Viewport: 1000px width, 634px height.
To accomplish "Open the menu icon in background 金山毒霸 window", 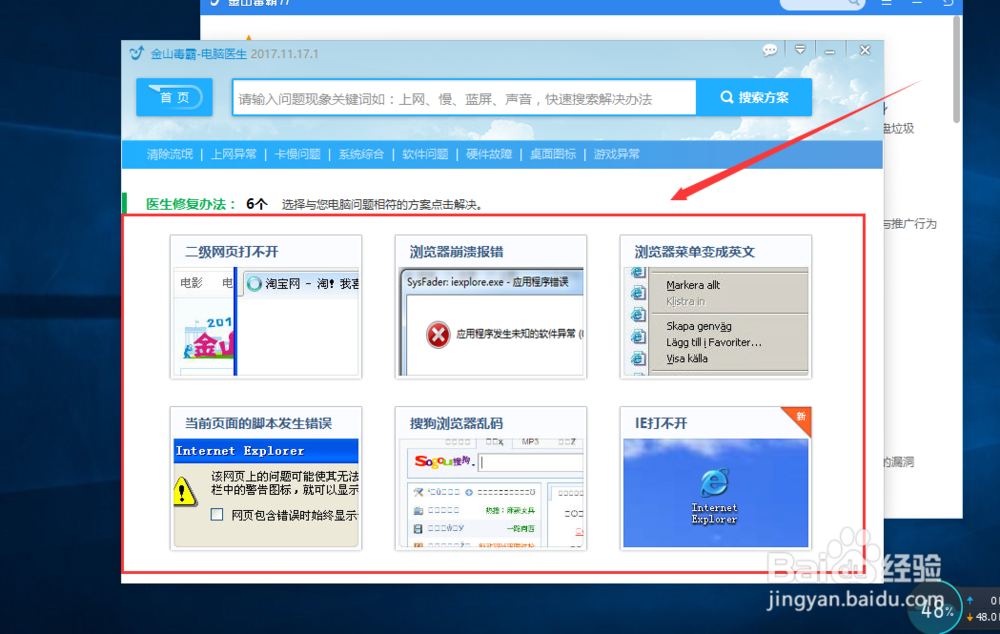I will (886, 3).
